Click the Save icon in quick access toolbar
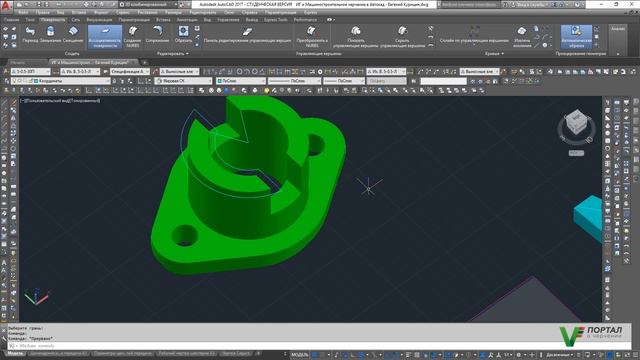Image resolution: width=640 pixels, height=360 pixels. [38, 4]
